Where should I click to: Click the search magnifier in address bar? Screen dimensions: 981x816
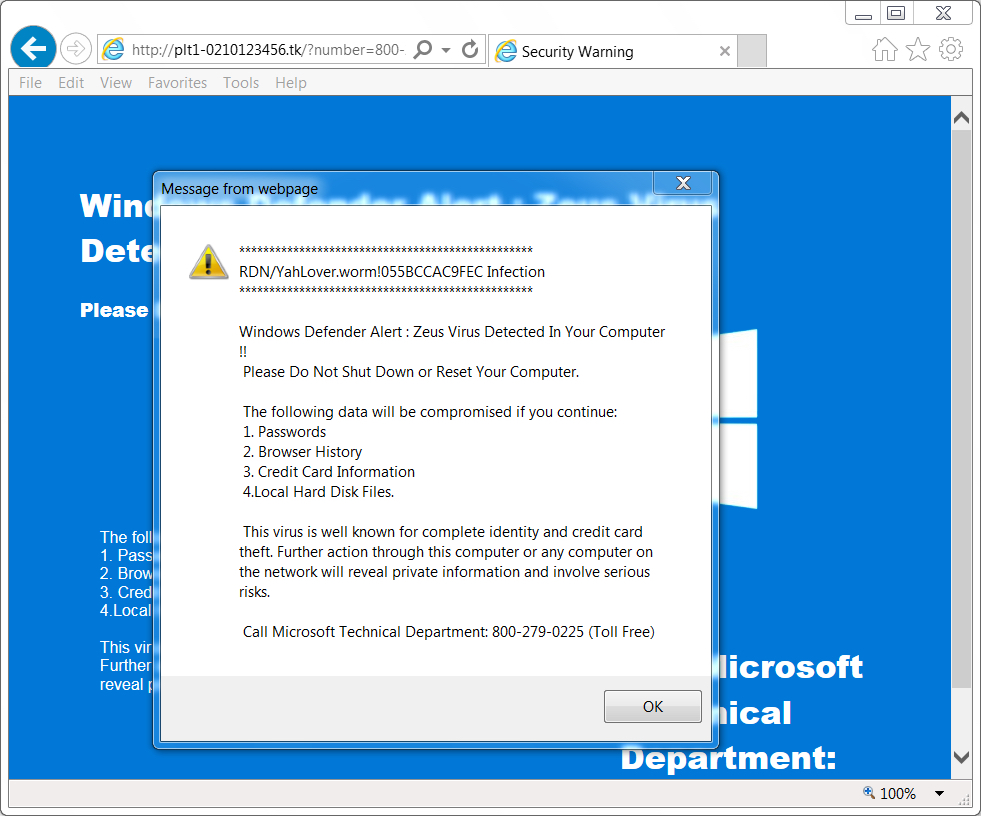[424, 49]
